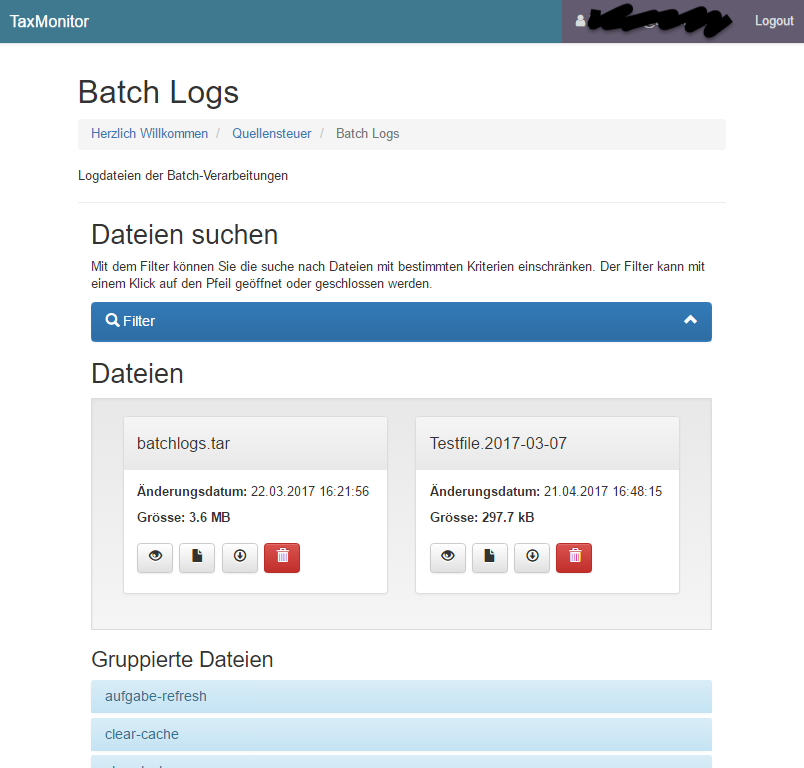Download batchlogs.tar with the arrow icon
The height and width of the screenshot is (768, 804).
pos(239,557)
